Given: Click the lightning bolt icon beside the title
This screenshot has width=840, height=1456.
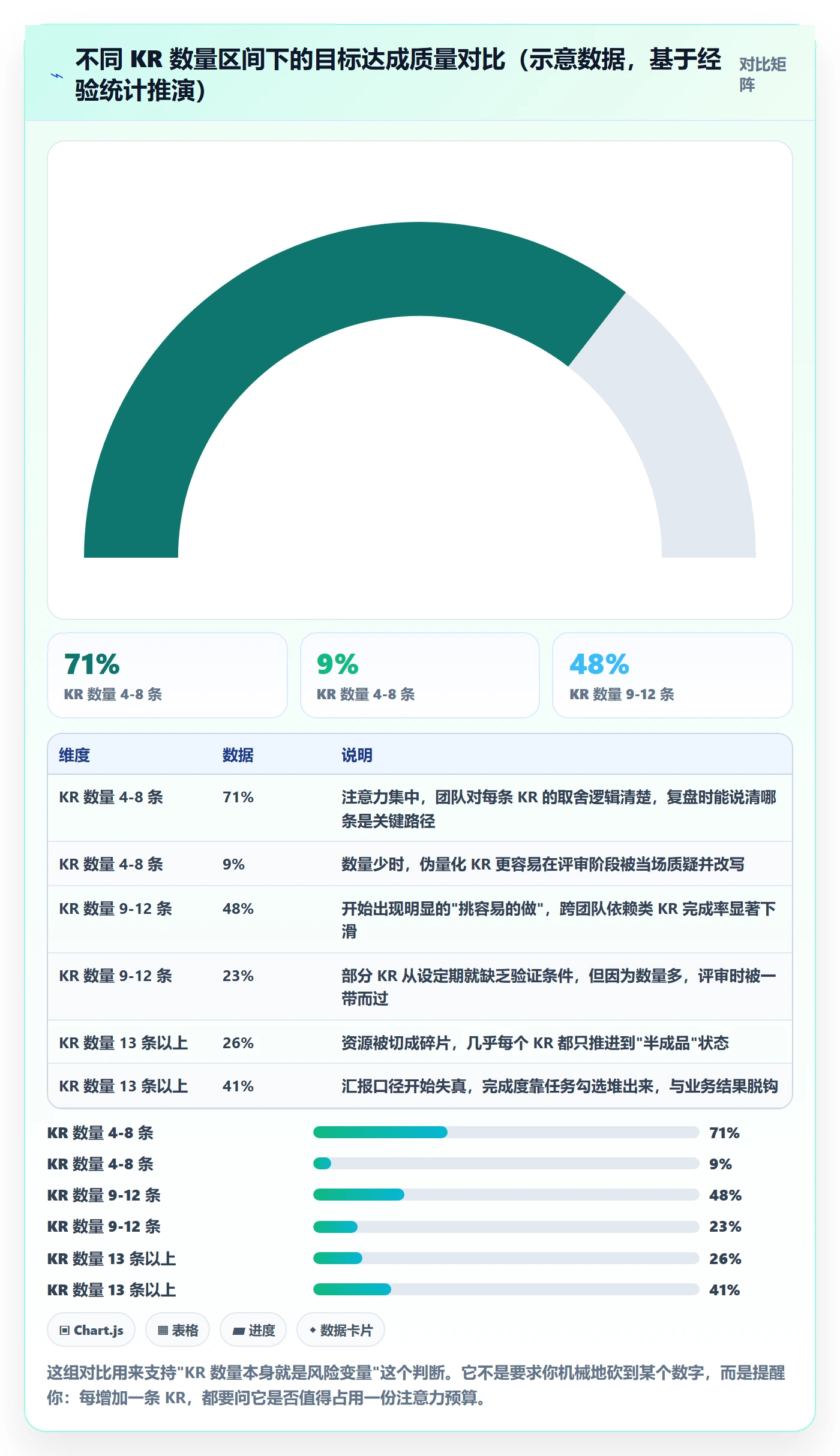Looking at the screenshot, I should 57,76.
